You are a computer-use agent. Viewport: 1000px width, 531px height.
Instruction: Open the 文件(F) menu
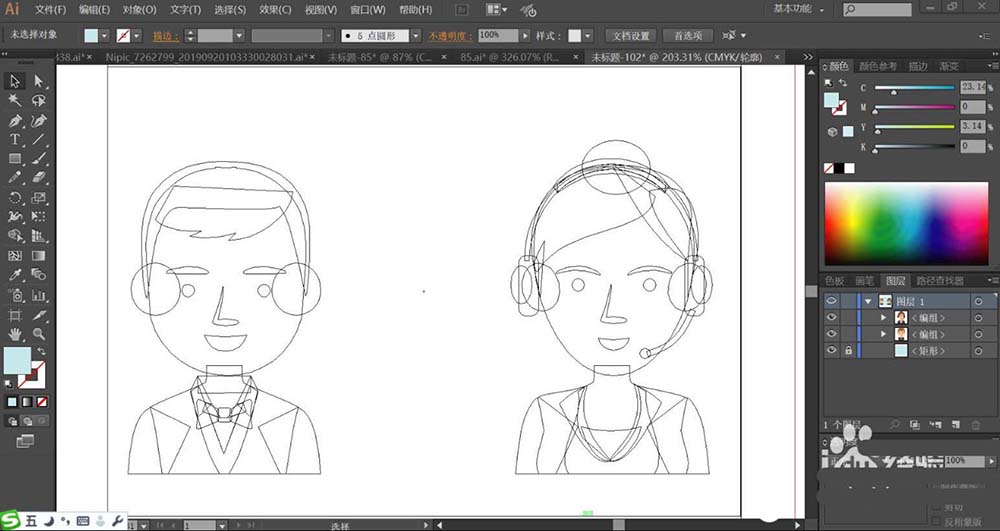pyautogui.click(x=50, y=10)
